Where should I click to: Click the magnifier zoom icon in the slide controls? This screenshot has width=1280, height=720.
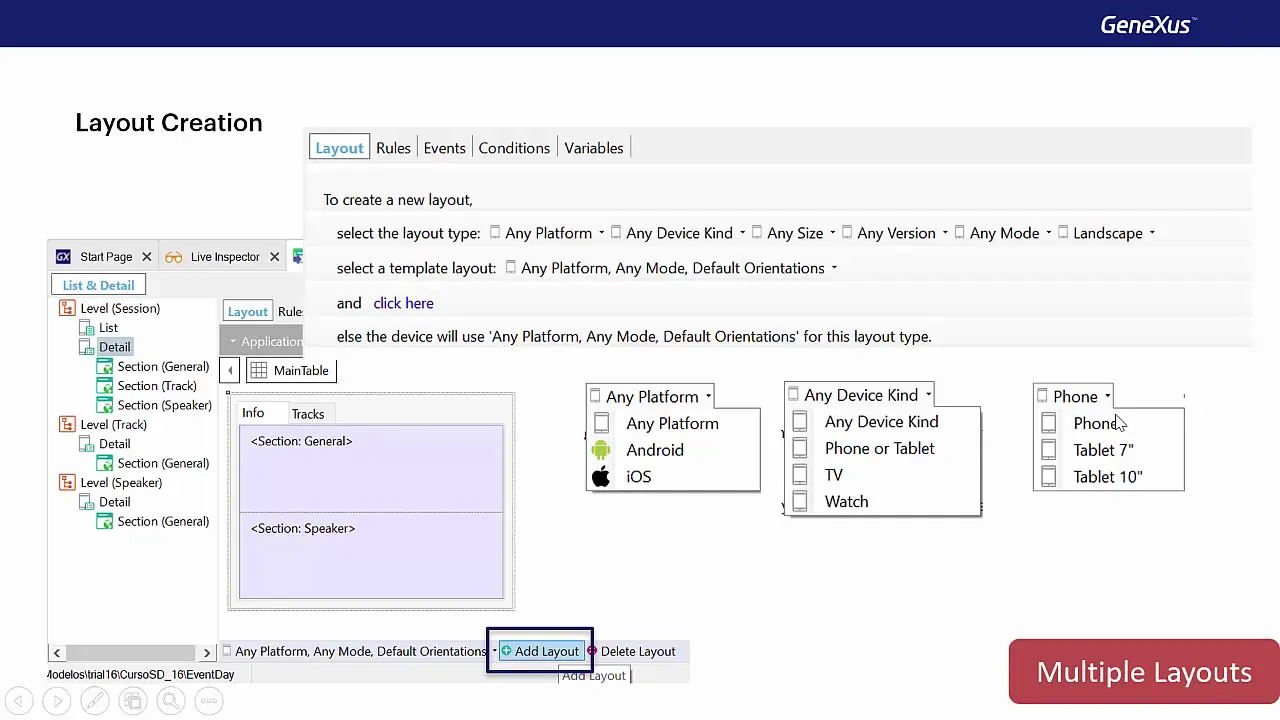[171, 701]
